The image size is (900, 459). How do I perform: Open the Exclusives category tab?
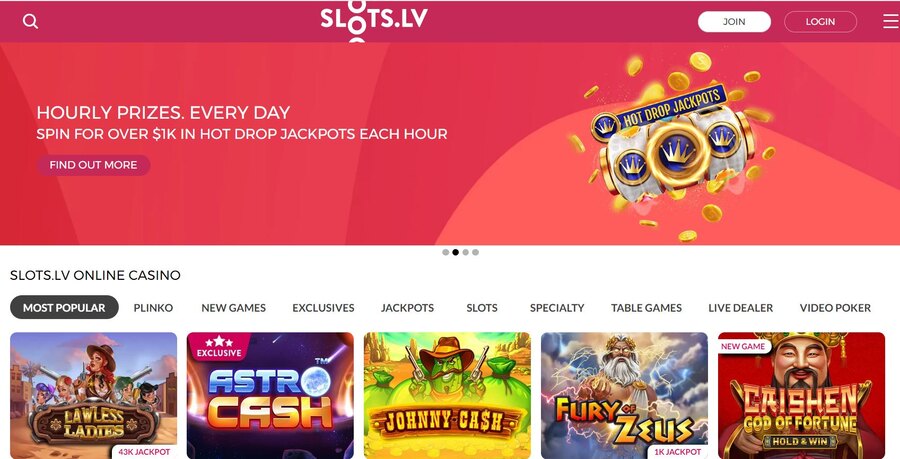pyautogui.click(x=323, y=308)
